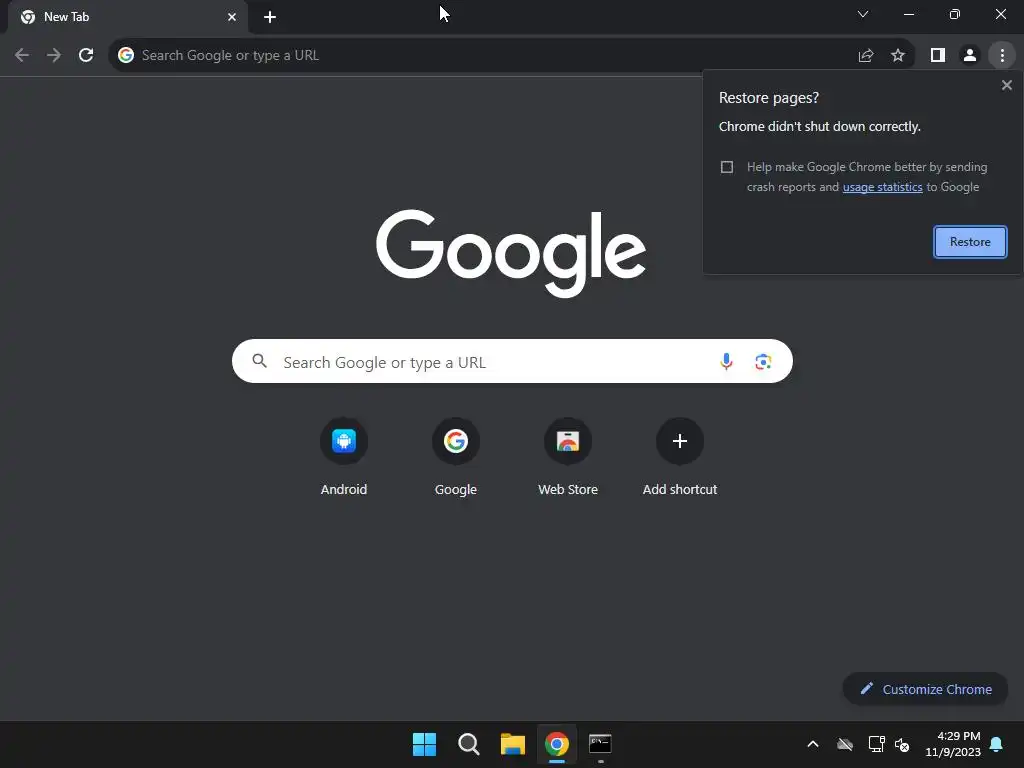Go forward using the forward arrow
Image resolution: width=1024 pixels, height=768 pixels.
pyautogui.click(x=54, y=55)
